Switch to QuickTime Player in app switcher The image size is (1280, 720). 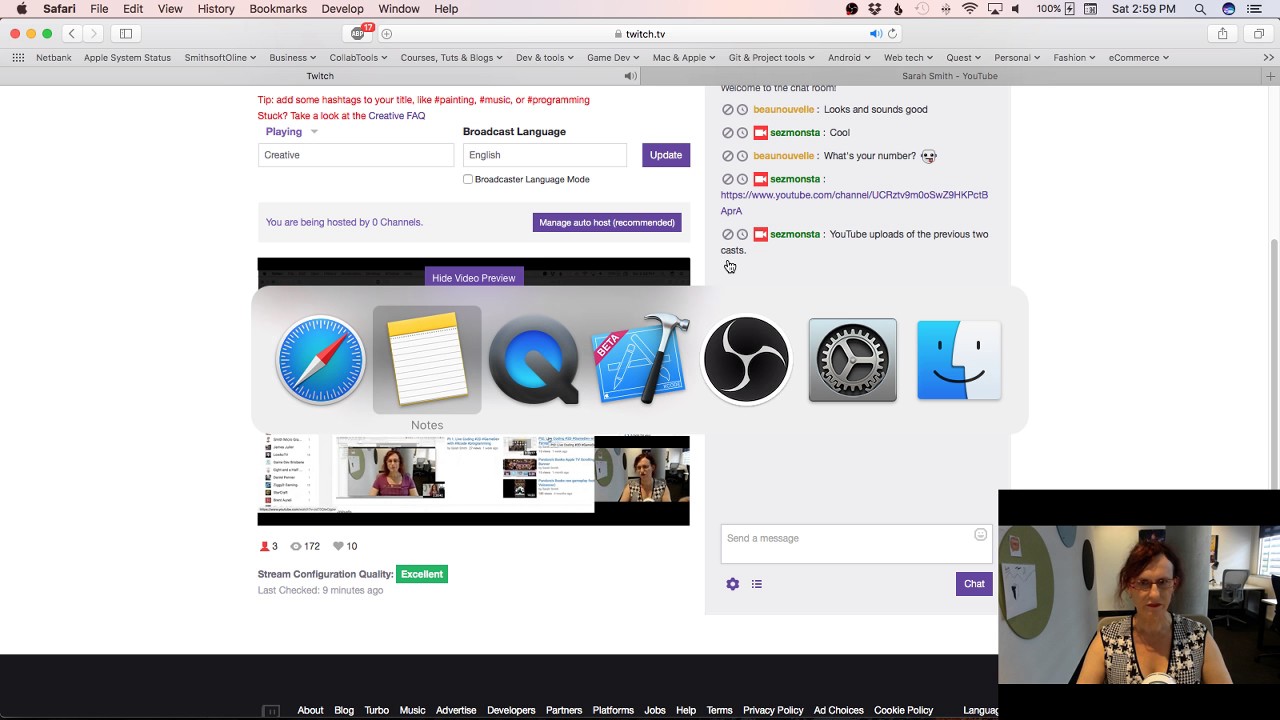pyautogui.click(x=533, y=360)
